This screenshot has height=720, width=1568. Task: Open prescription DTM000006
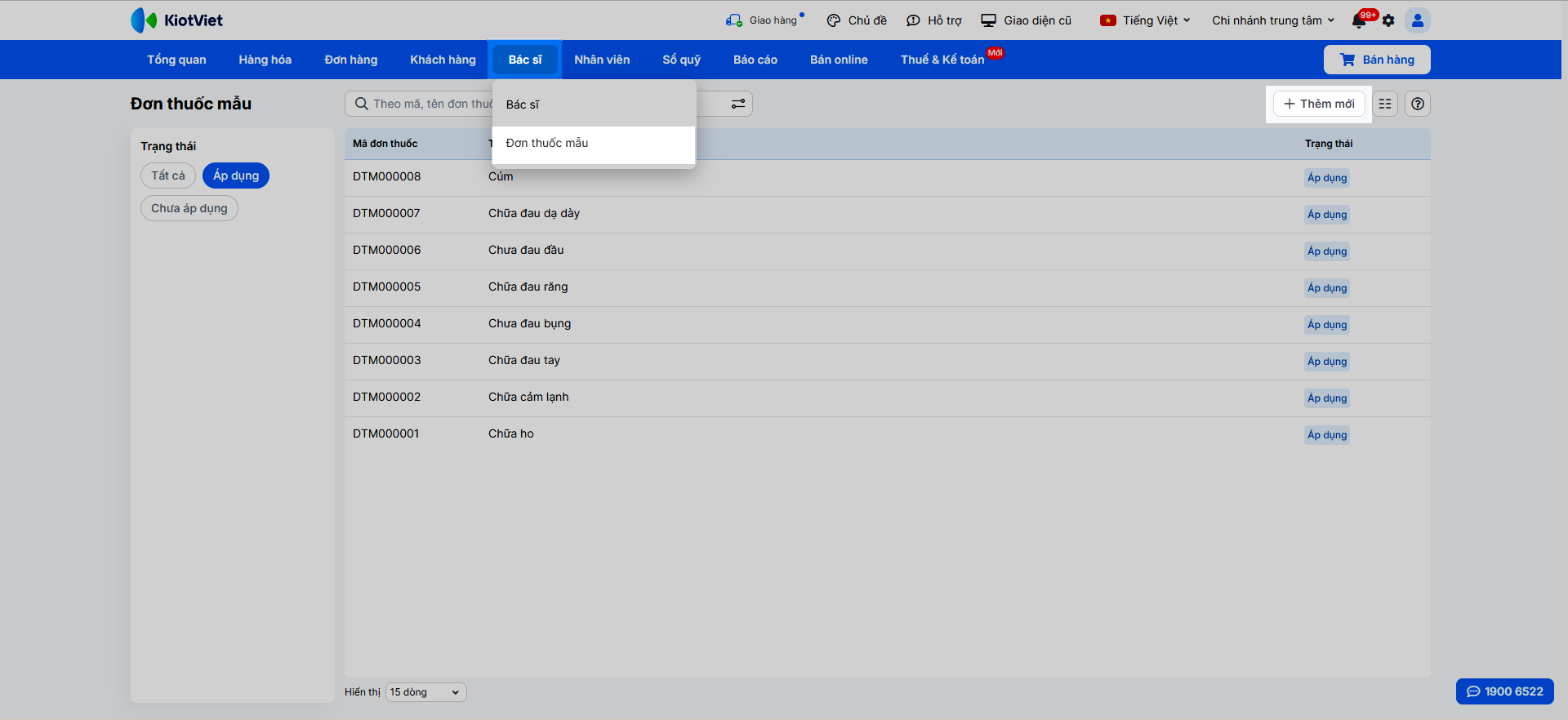(387, 250)
